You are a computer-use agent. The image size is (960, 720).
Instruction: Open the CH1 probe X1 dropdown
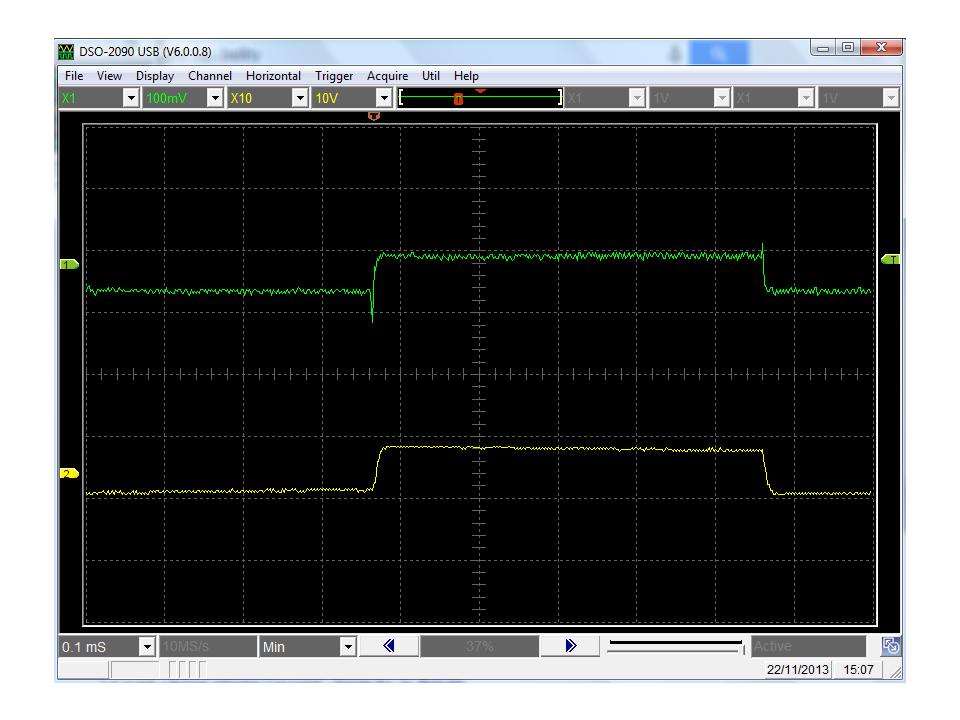[129, 98]
